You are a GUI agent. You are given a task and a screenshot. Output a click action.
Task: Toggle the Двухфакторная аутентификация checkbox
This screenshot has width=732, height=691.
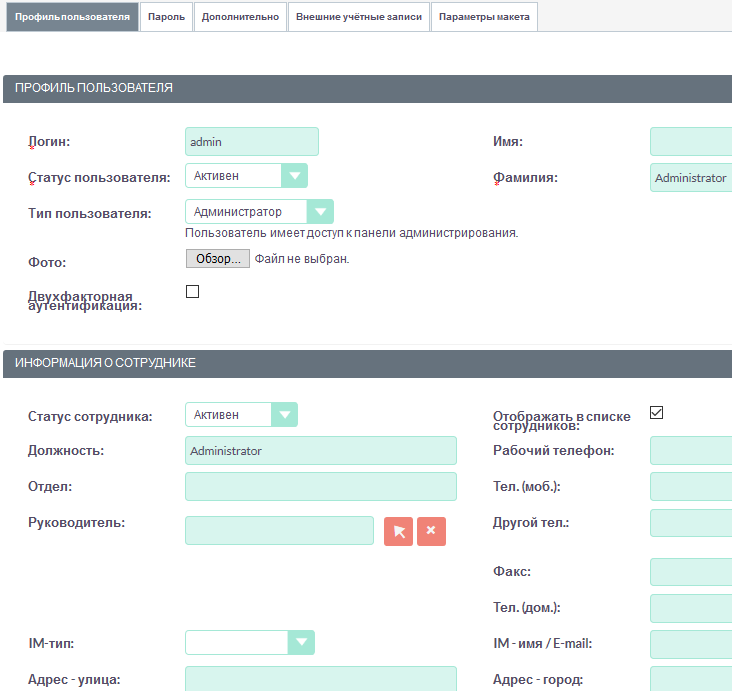[193, 292]
